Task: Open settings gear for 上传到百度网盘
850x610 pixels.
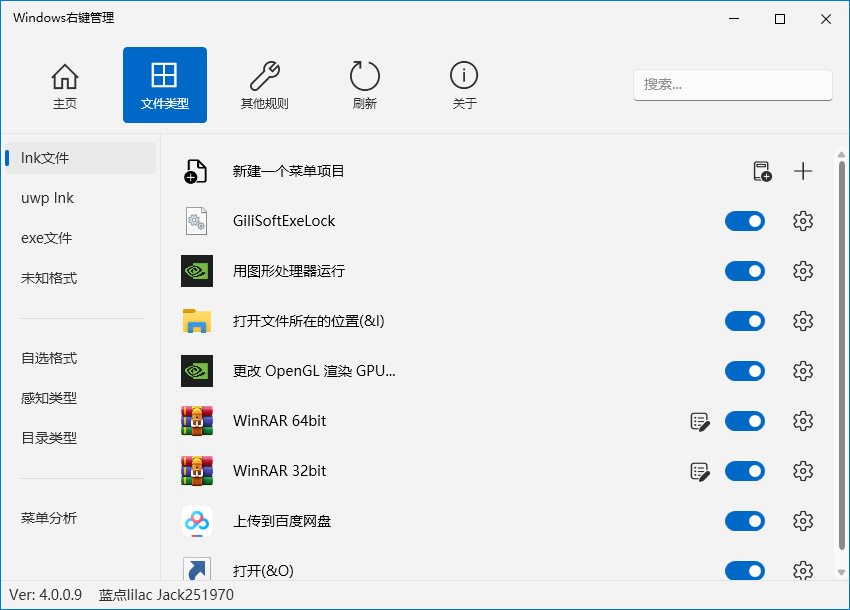Action: click(x=803, y=521)
